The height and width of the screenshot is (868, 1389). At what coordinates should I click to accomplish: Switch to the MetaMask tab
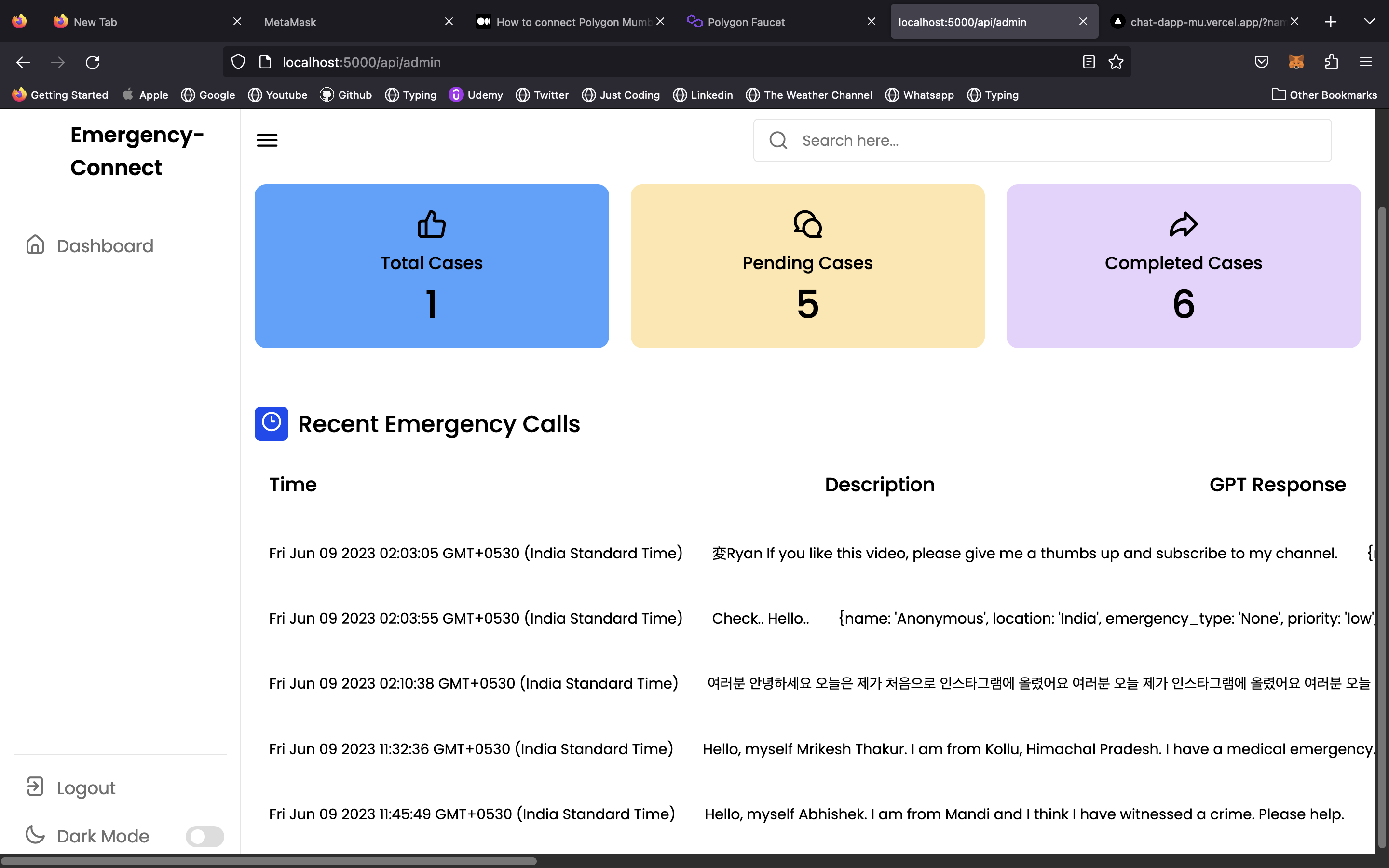290,22
